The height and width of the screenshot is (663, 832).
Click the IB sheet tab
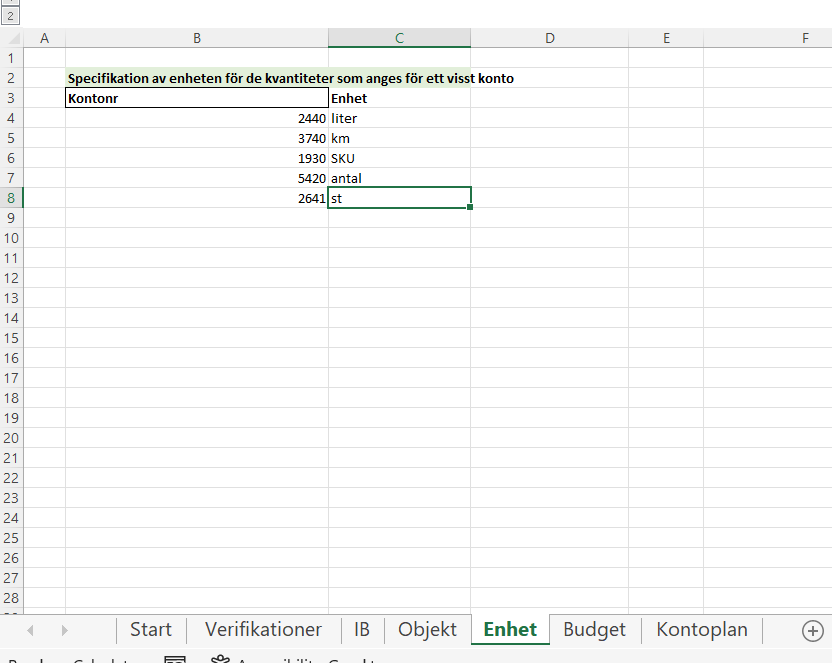coord(362,630)
